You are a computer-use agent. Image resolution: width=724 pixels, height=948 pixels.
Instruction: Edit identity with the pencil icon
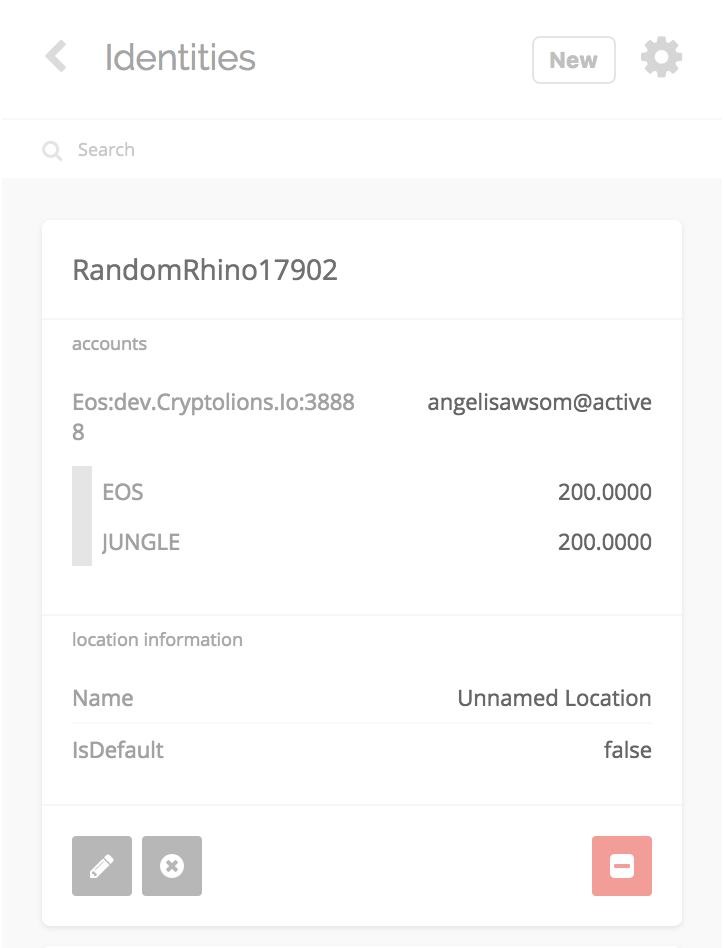102,866
